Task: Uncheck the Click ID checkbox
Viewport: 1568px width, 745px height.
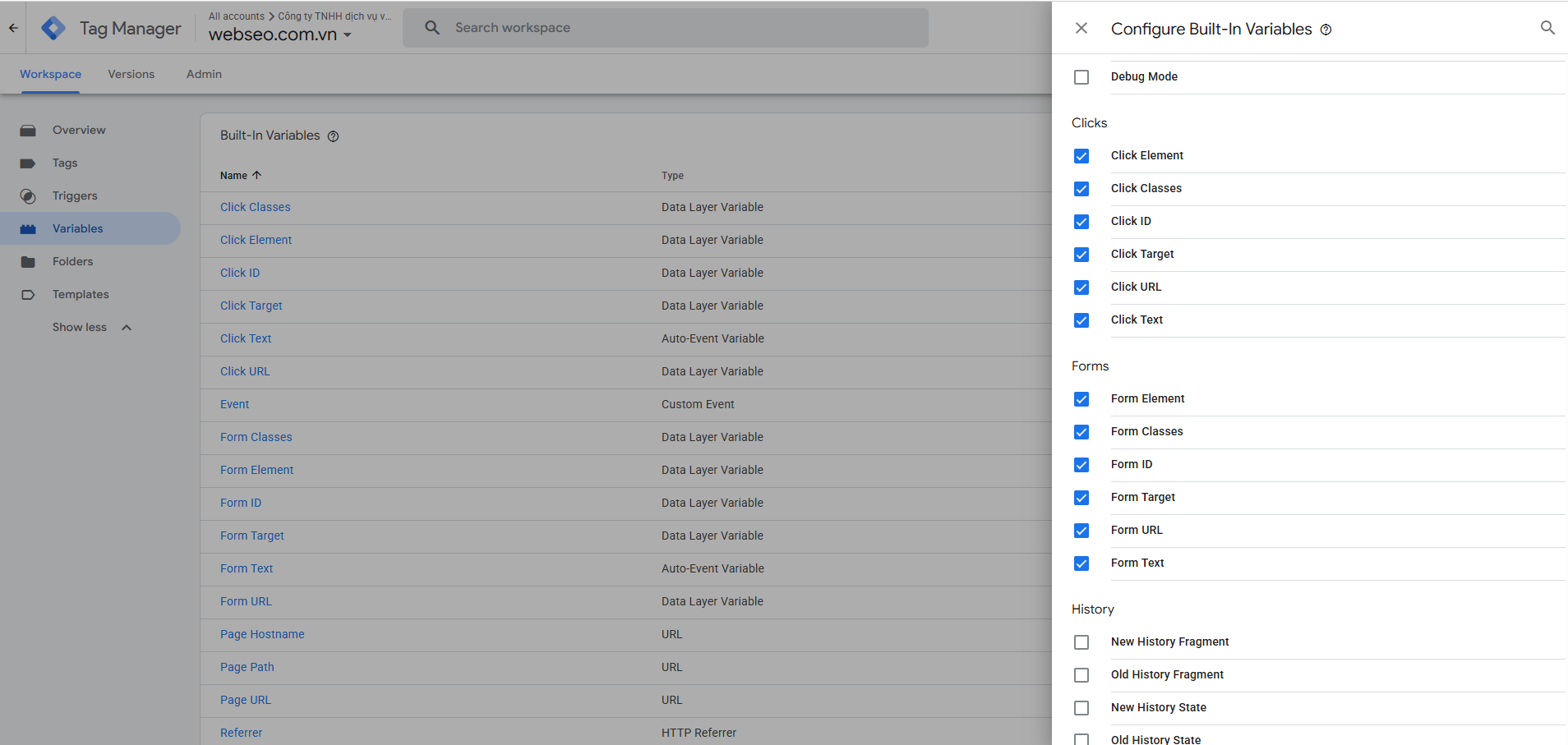Action: tap(1081, 222)
